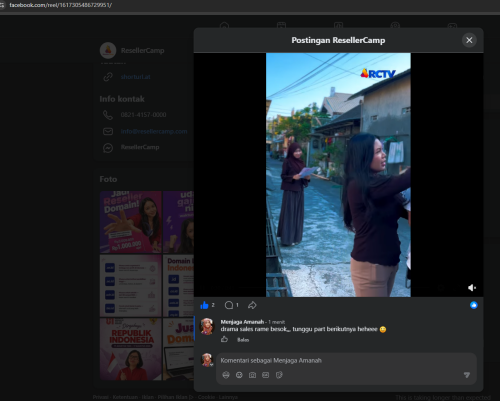The width and height of the screenshot is (500, 401).
Task: Open the ResellerCamp page avatar in background
Action: tap(108, 50)
